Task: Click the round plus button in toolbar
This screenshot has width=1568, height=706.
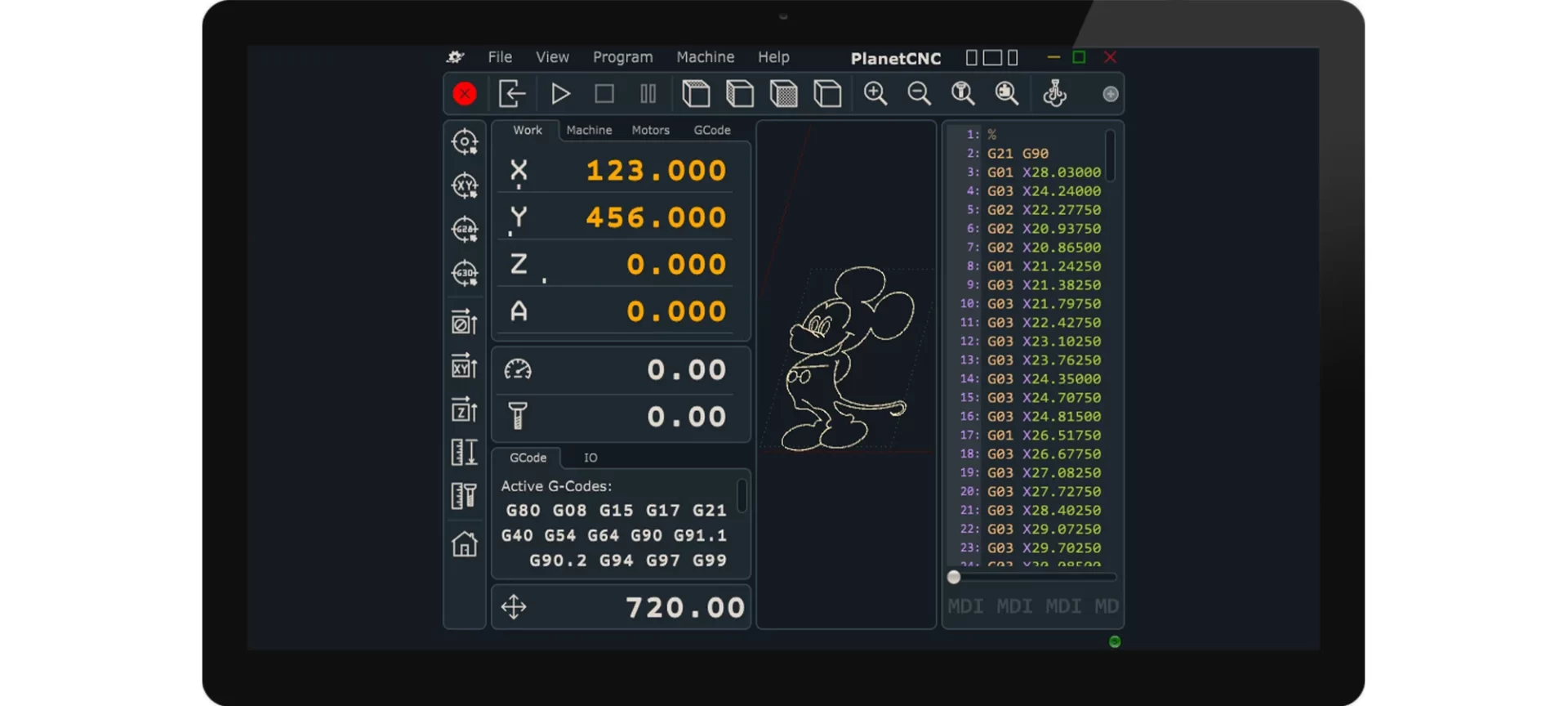Action: [x=1111, y=94]
